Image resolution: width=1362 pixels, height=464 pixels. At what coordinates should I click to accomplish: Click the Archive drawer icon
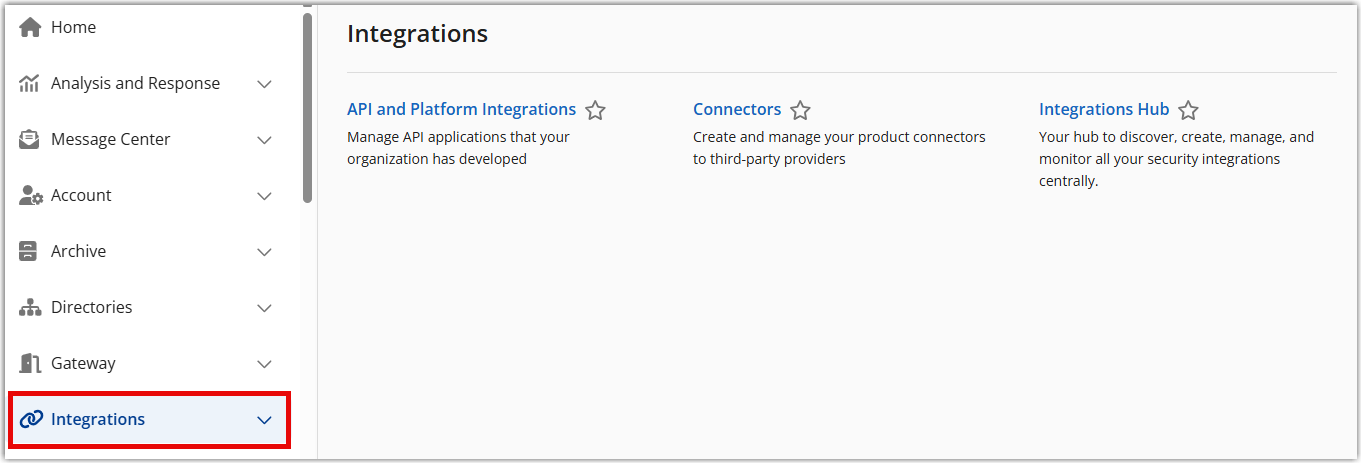(x=30, y=252)
